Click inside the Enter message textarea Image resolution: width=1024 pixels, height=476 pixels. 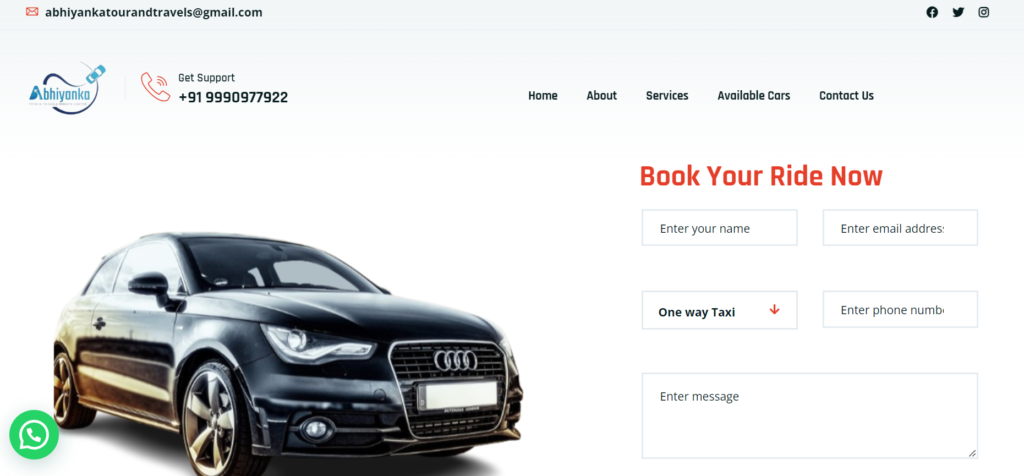809,416
